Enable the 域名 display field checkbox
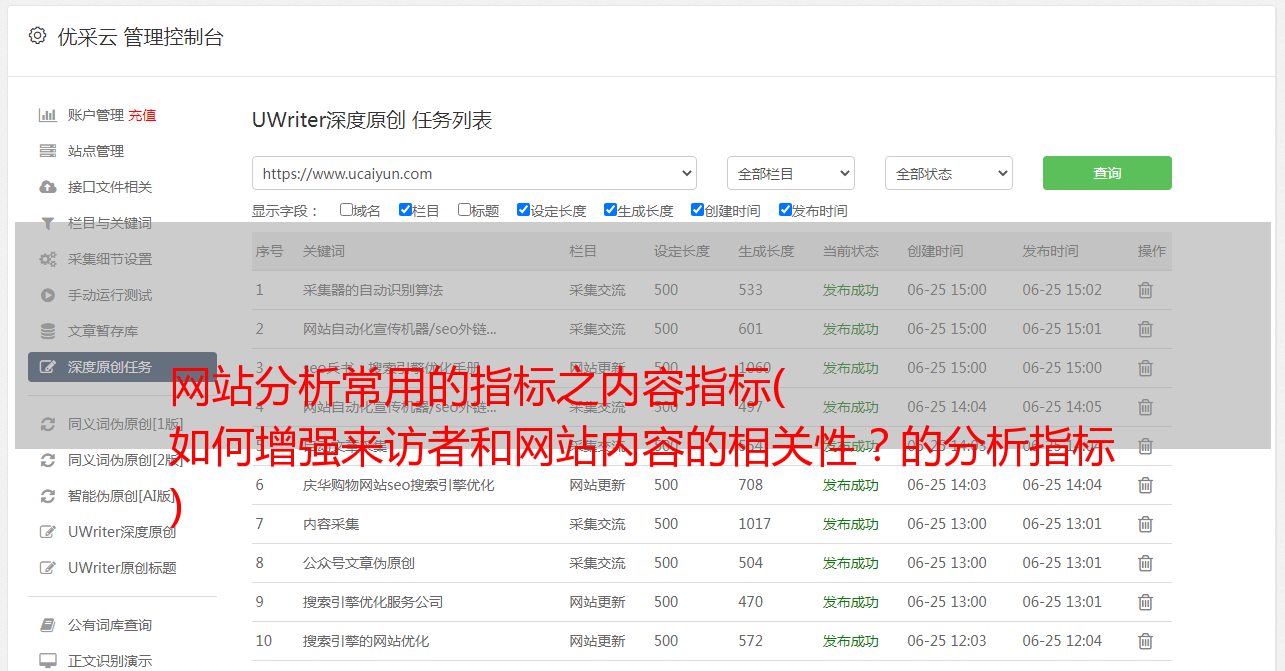 click(346, 210)
